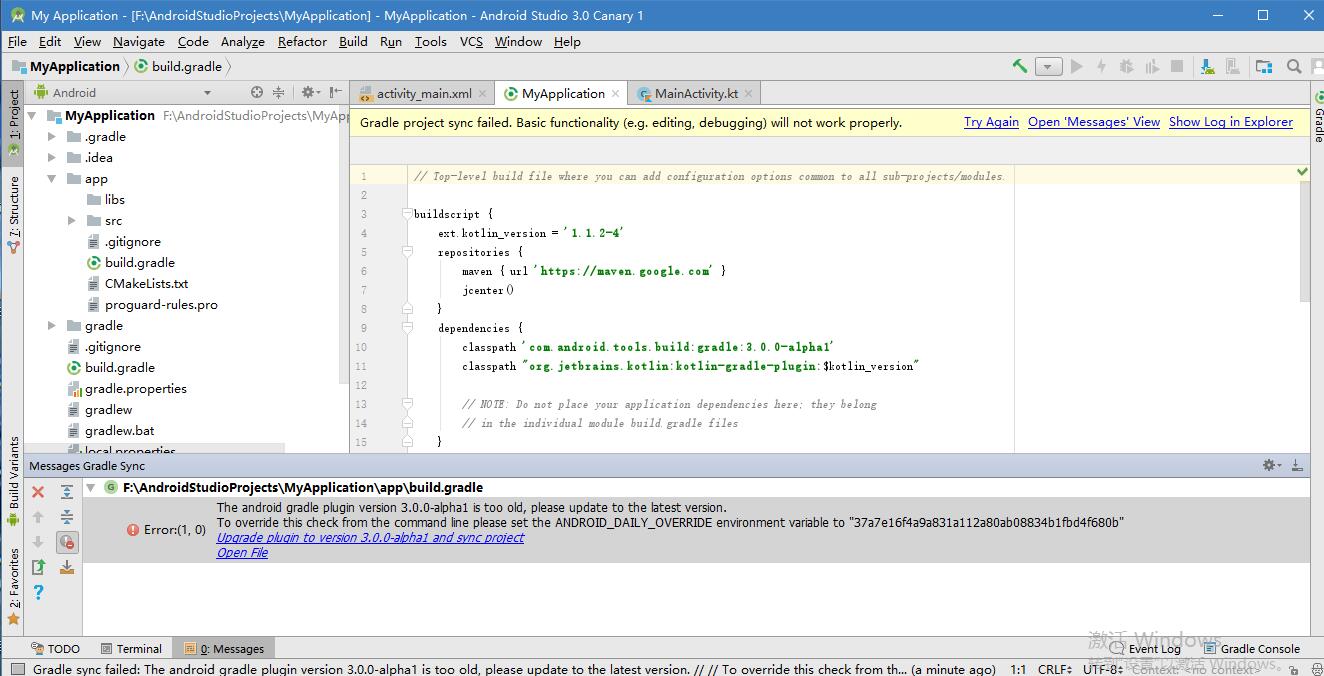Open the Terminal tool window
This screenshot has width=1324, height=676.
pyautogui.click(x=130, y=648)
